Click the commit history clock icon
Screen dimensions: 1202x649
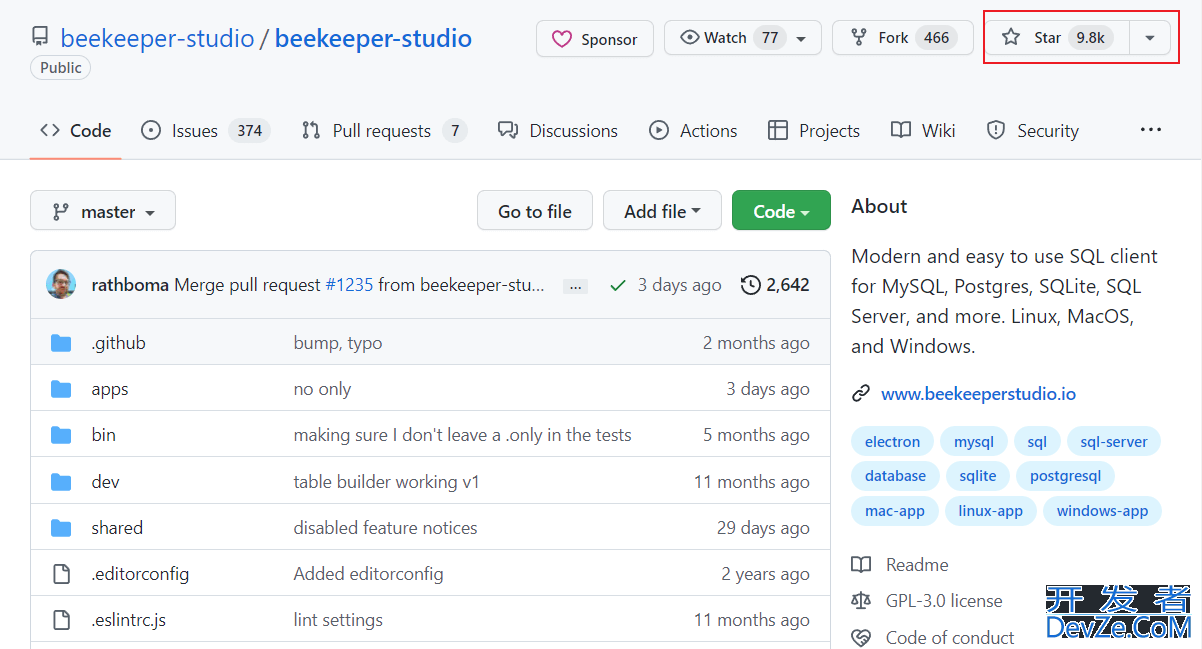coord(750,285)
